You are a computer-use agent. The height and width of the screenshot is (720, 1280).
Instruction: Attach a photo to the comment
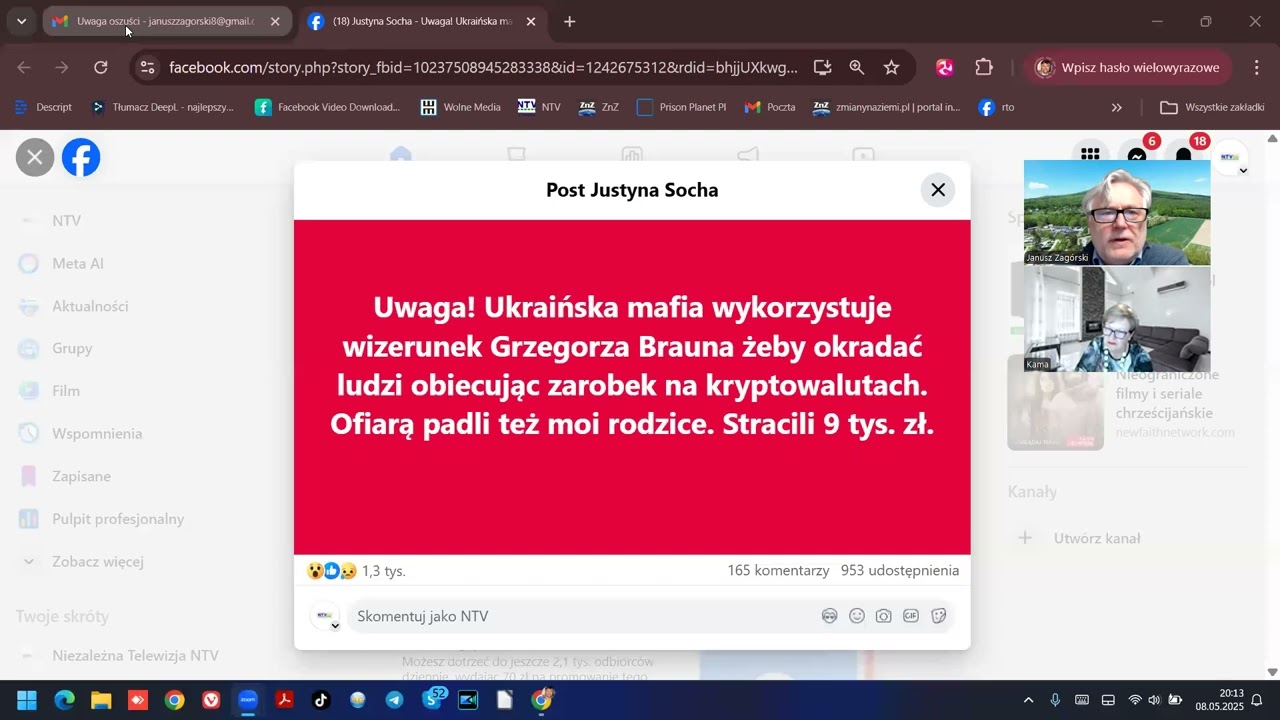click(x=884, y=616)
